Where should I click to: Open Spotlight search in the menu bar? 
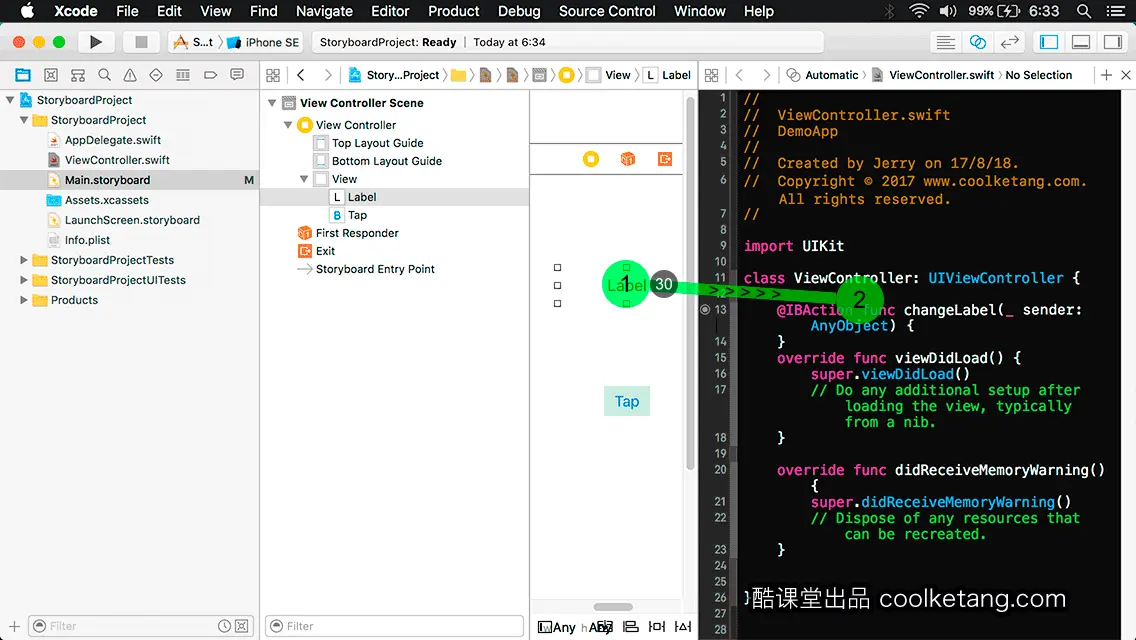click(1084, 11)
